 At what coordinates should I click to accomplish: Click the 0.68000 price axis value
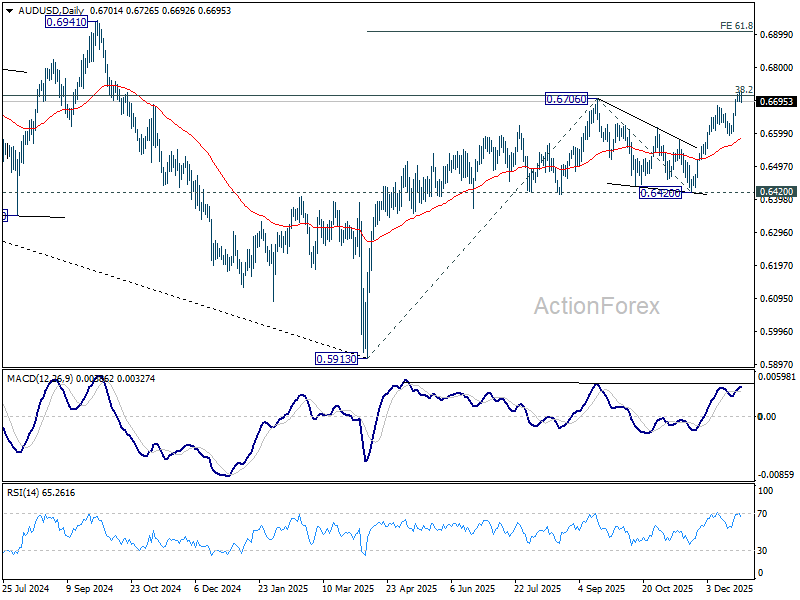pyautogui.click(x=777, y=68)
